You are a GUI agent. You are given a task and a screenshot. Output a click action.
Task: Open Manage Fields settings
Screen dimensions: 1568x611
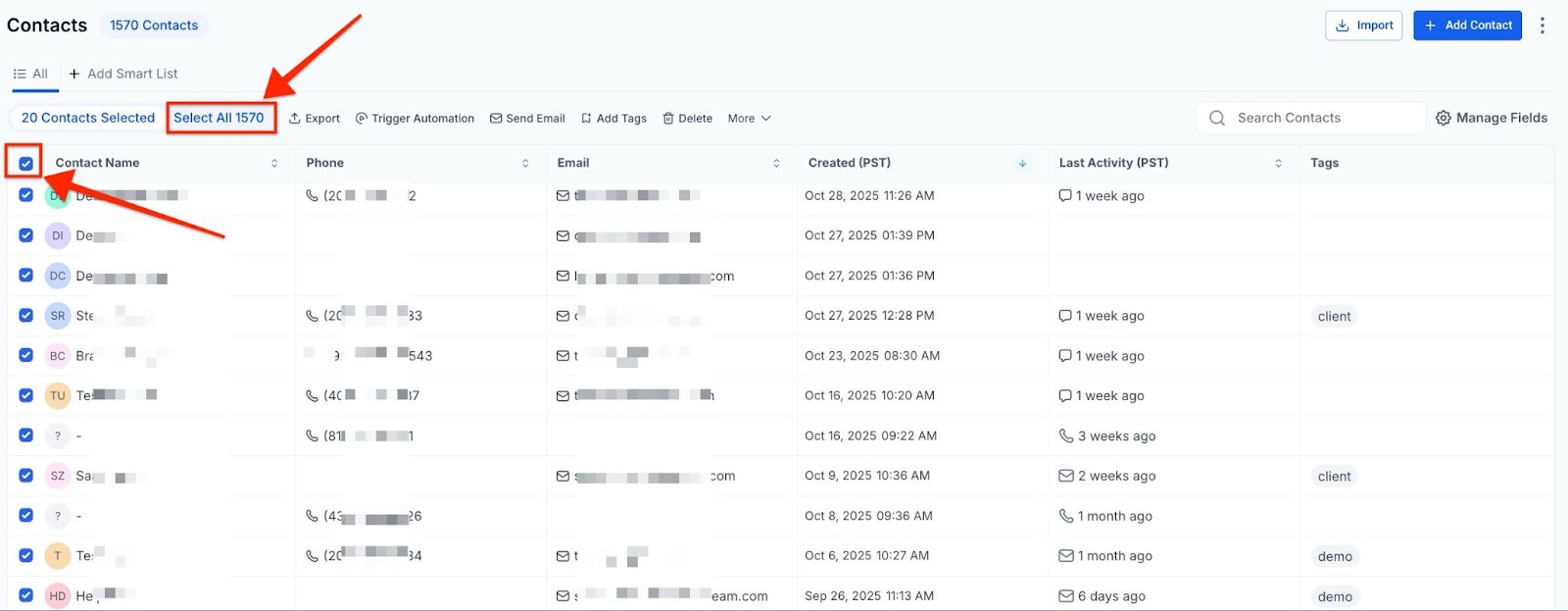1492,118
